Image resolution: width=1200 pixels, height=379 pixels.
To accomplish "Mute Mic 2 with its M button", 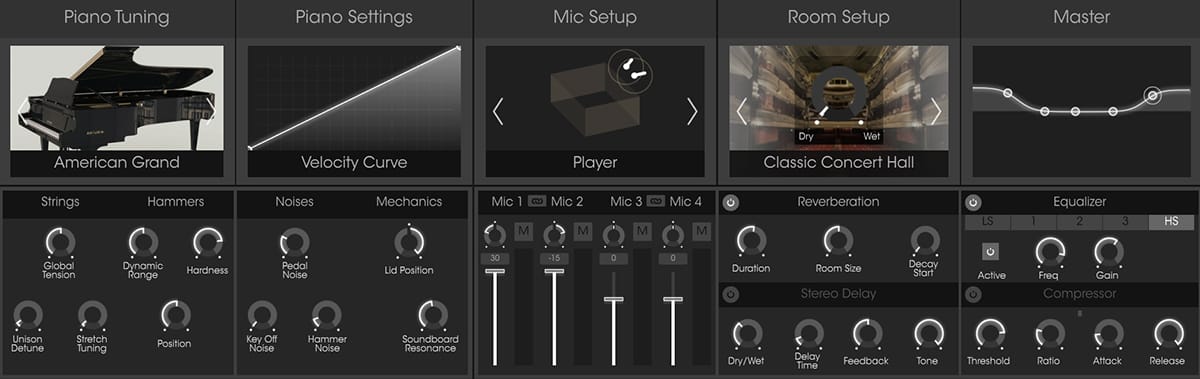I will pyautogui.click(x=583, y=232).
